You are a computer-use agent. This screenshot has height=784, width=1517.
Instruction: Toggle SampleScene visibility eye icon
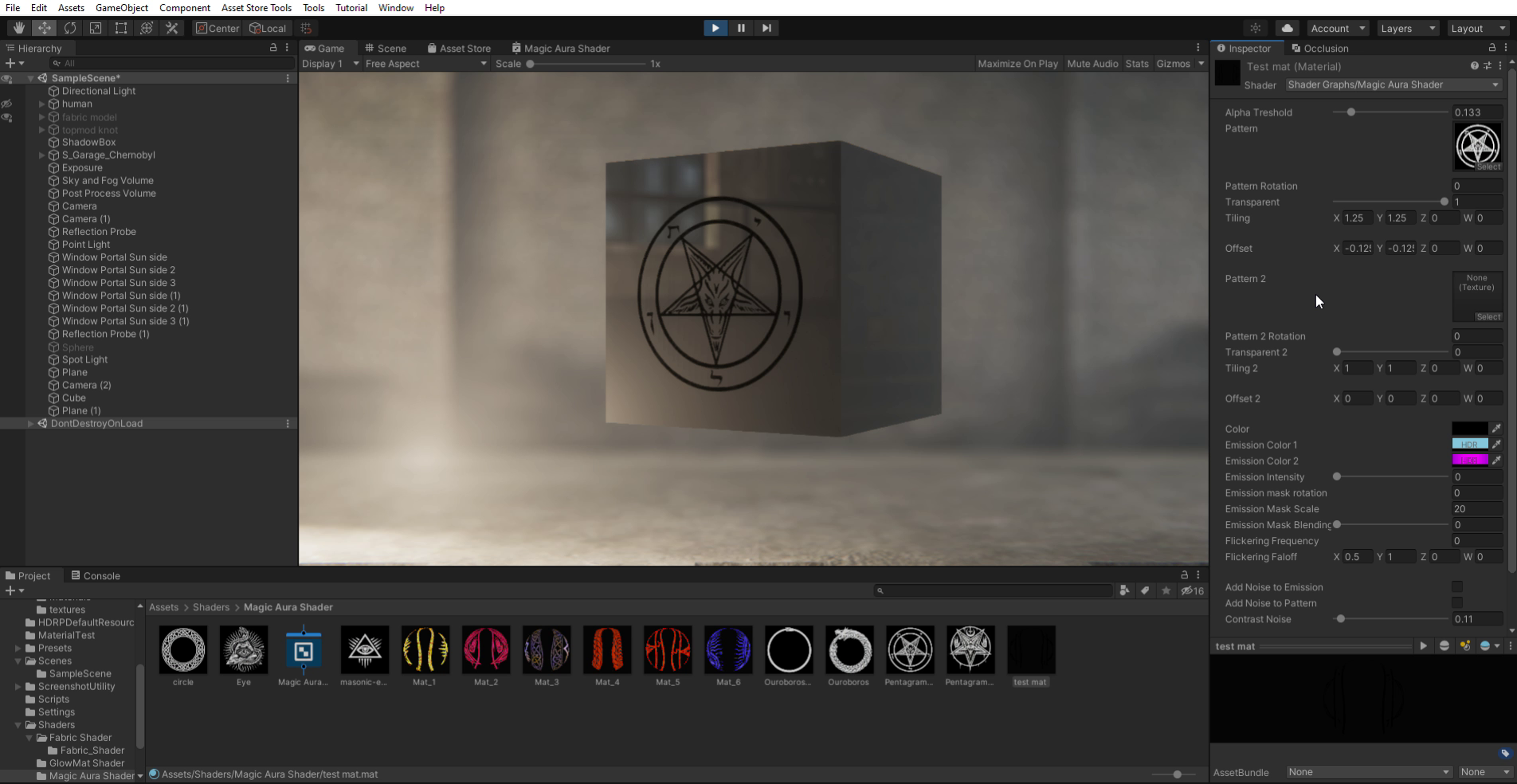tap(6, 78)
